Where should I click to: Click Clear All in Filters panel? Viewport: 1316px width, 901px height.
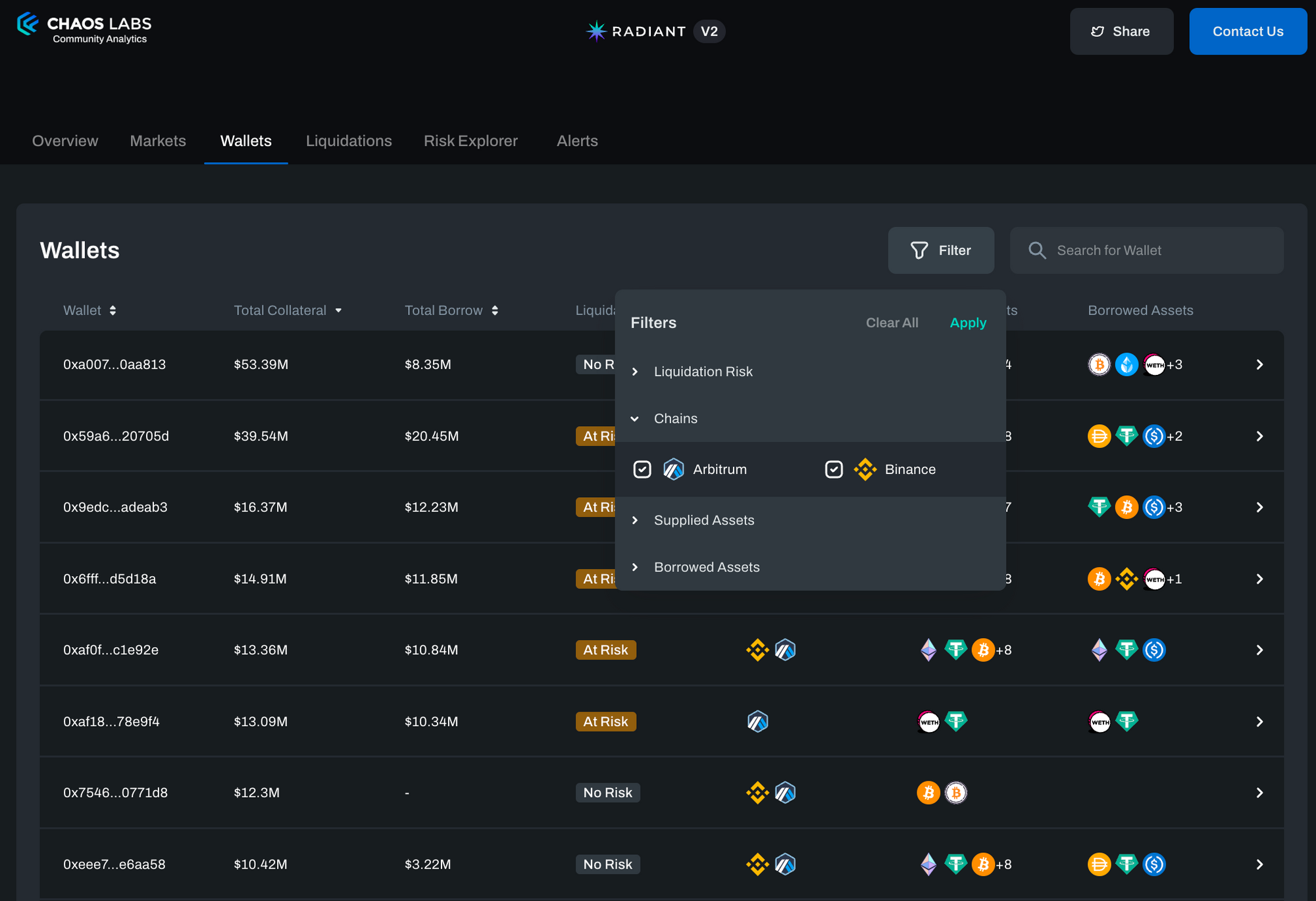[892, 323]
